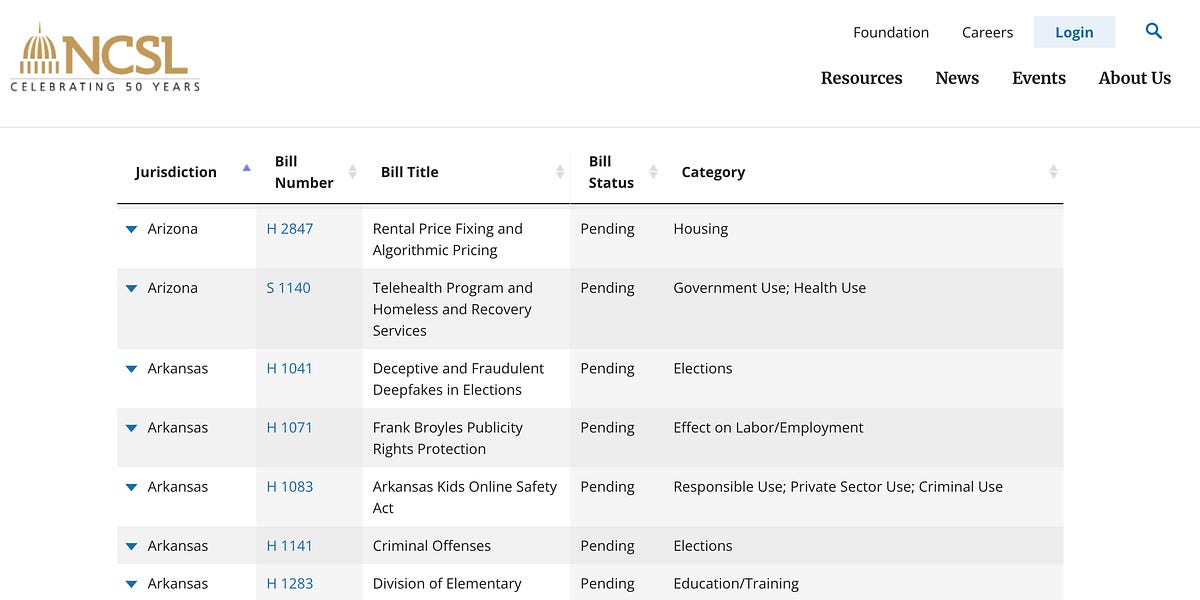
Task: Open bill H 2847 link
Action: pyautogui.click(x=290, y=229)
